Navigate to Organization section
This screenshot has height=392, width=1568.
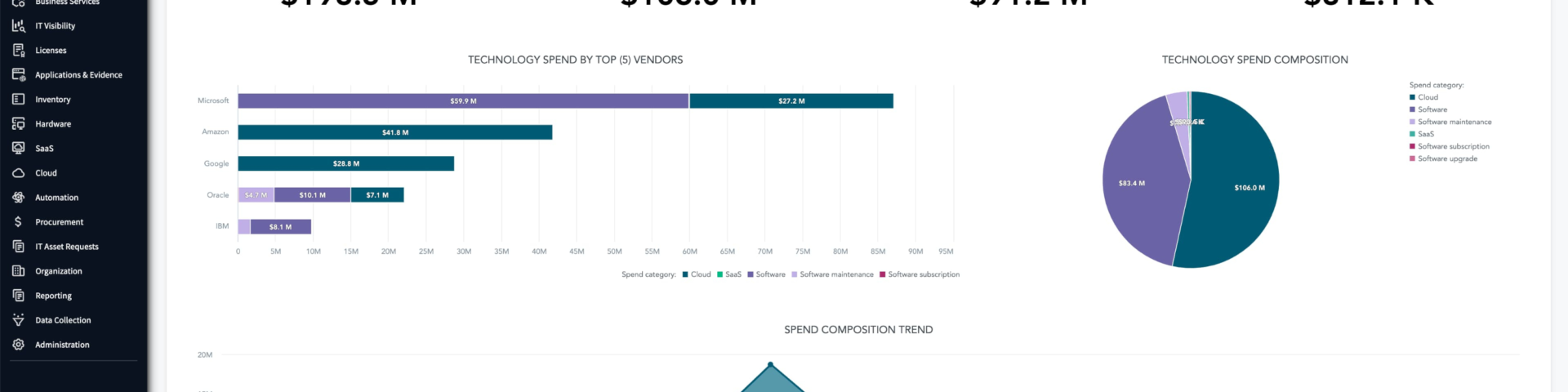point(59,271)
